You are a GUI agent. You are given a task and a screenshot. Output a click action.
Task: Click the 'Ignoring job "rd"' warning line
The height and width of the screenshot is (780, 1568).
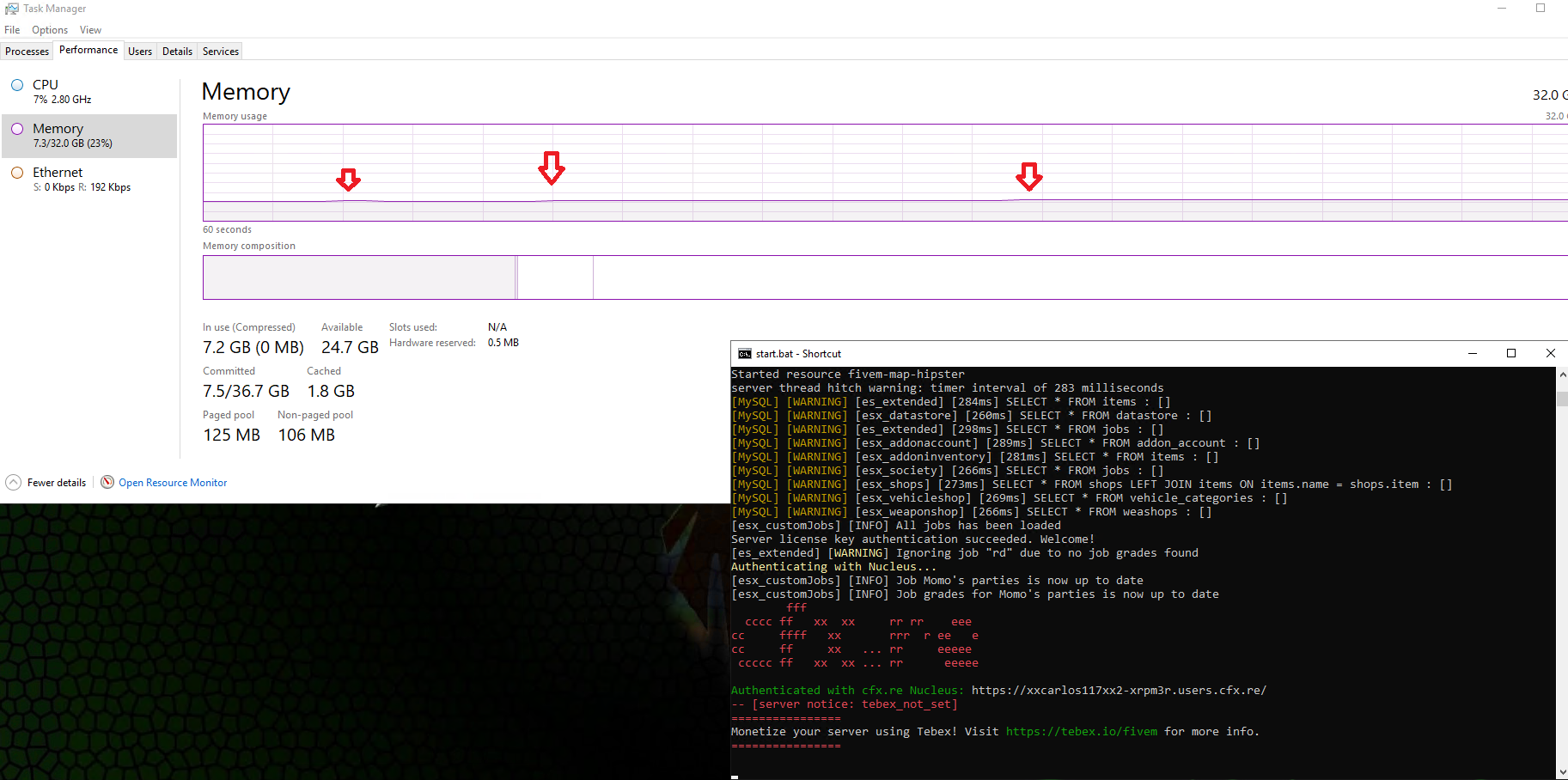click(964, 553)
